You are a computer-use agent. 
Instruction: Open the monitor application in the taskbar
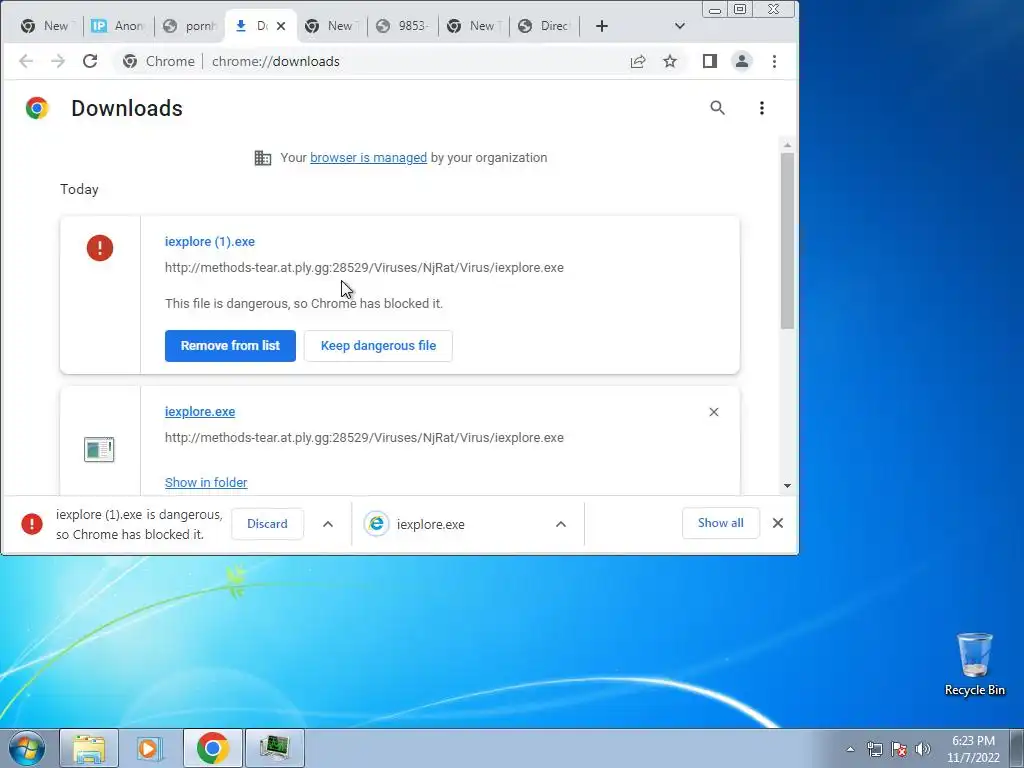pos(274,748)
